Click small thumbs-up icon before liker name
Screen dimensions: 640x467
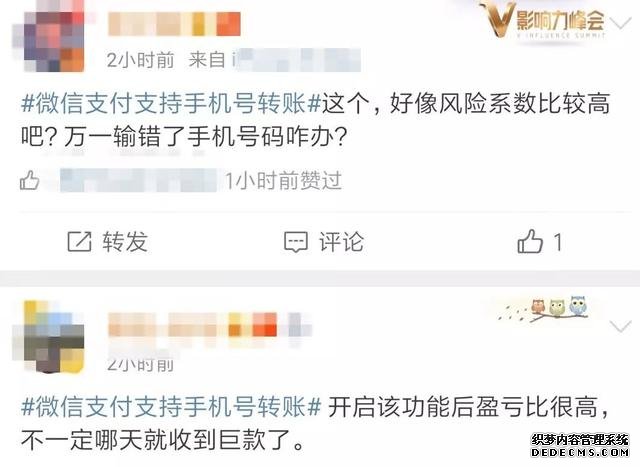(x=29, y=180)
